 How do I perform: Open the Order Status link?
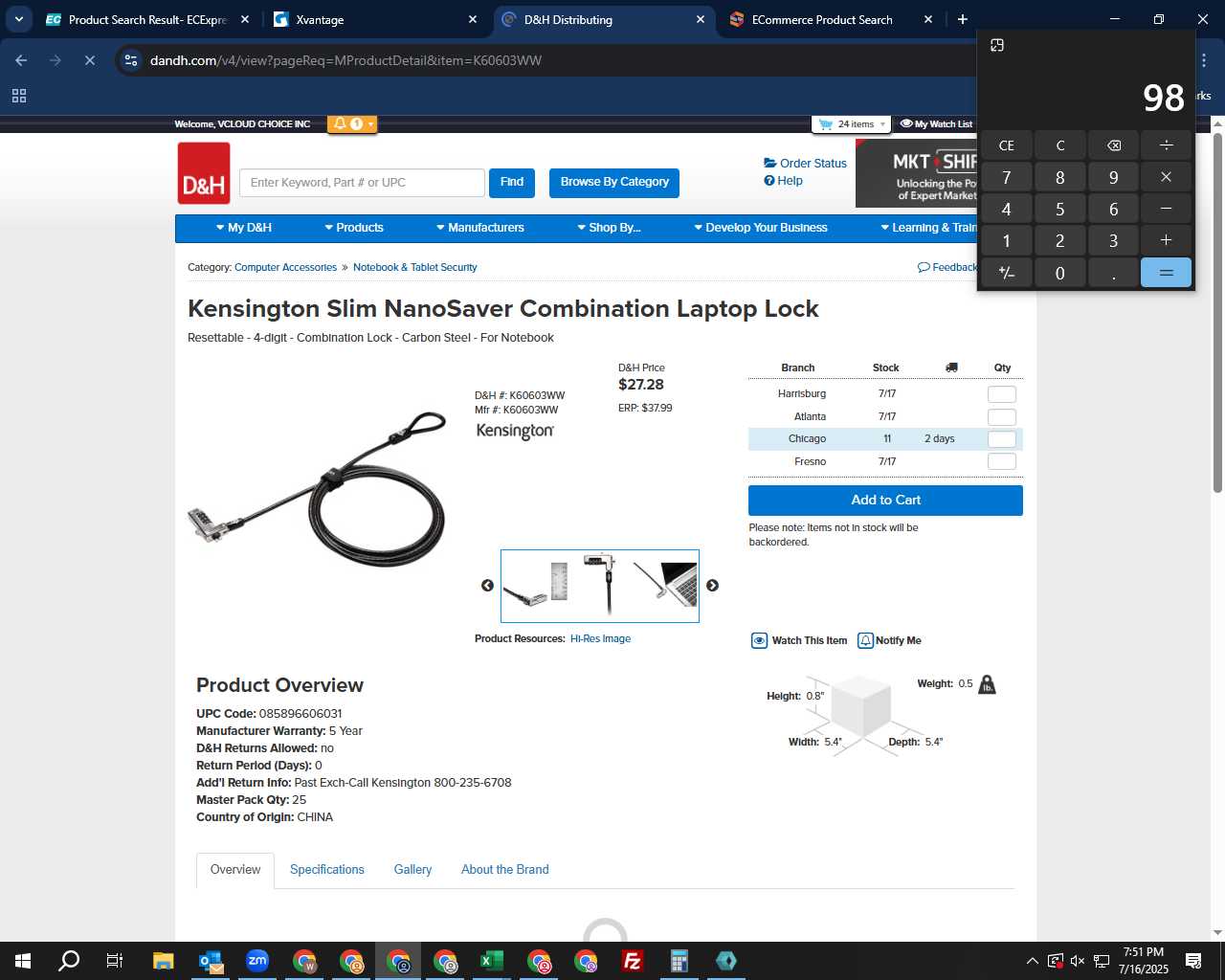pyautogui.click(x=805, y=164)
